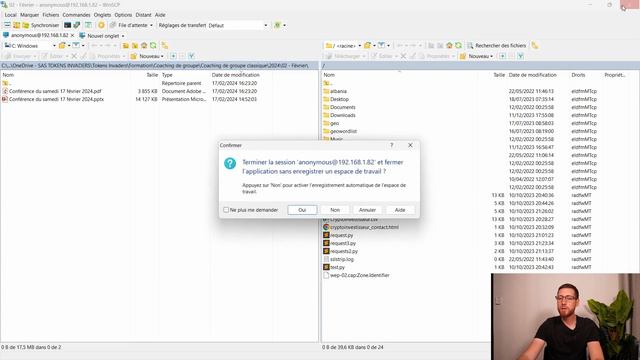Click the albania folder icon

coord(326,91)
